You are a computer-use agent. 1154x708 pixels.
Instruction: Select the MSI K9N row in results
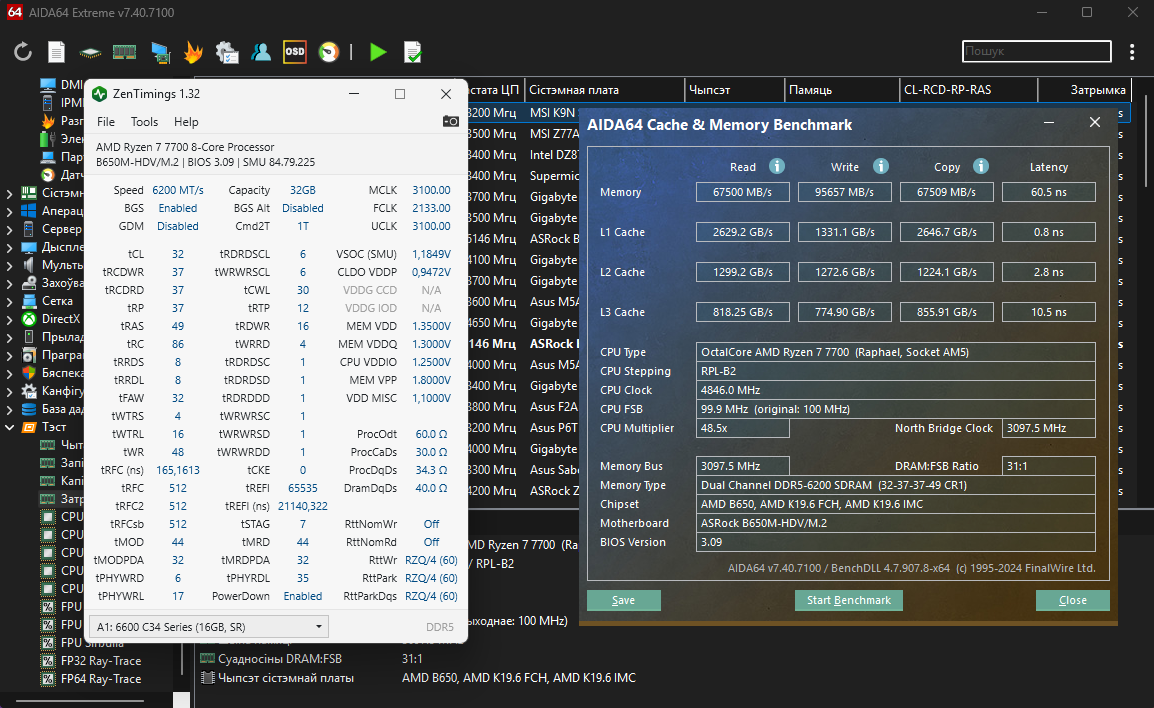click(552, 113)
